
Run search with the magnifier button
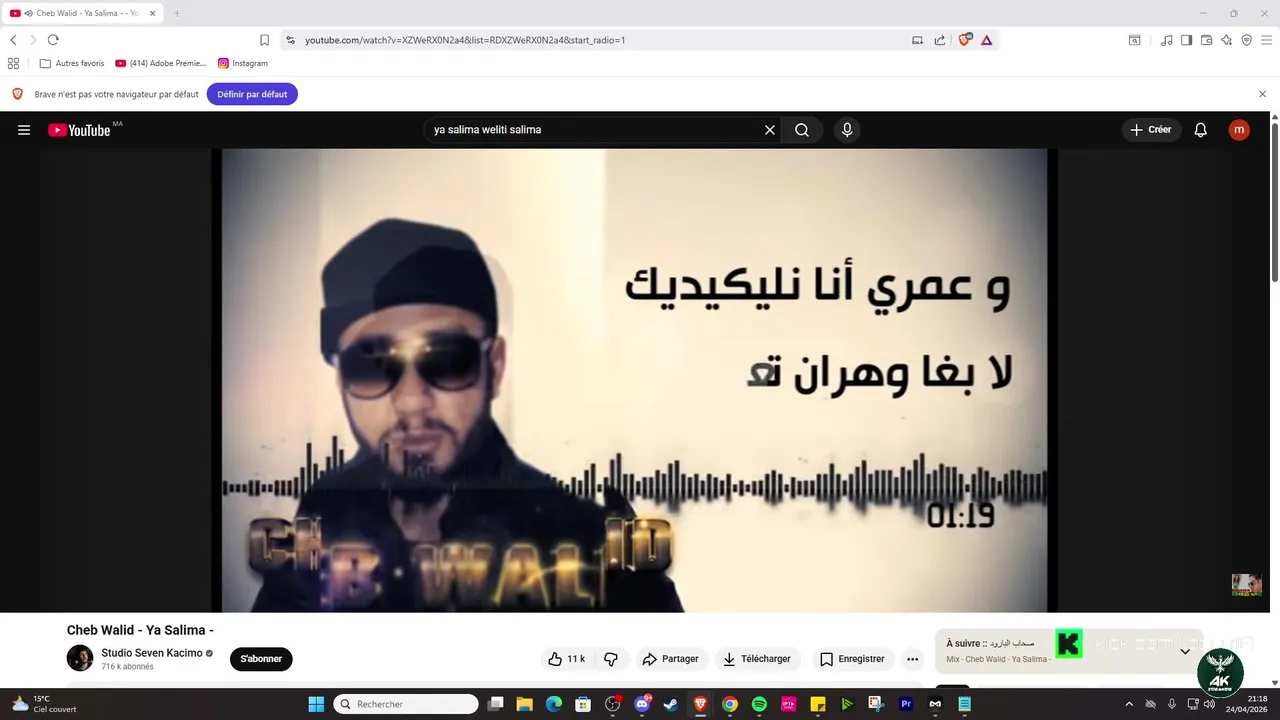802,130
